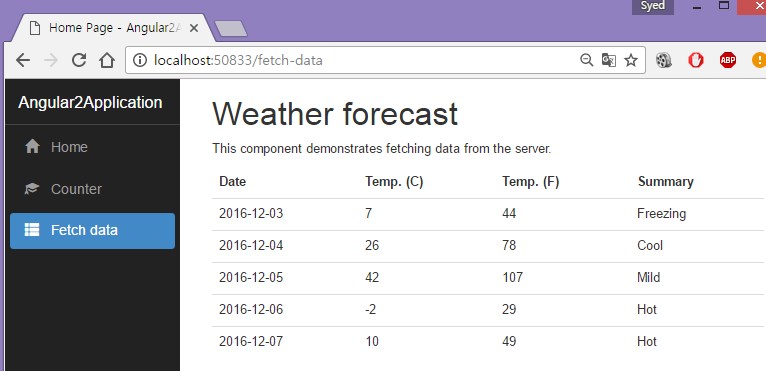Click the orange exclamation extension icon
Viewport: 766px width, 371px height.
pyautogui.click(x=759, y=60)
